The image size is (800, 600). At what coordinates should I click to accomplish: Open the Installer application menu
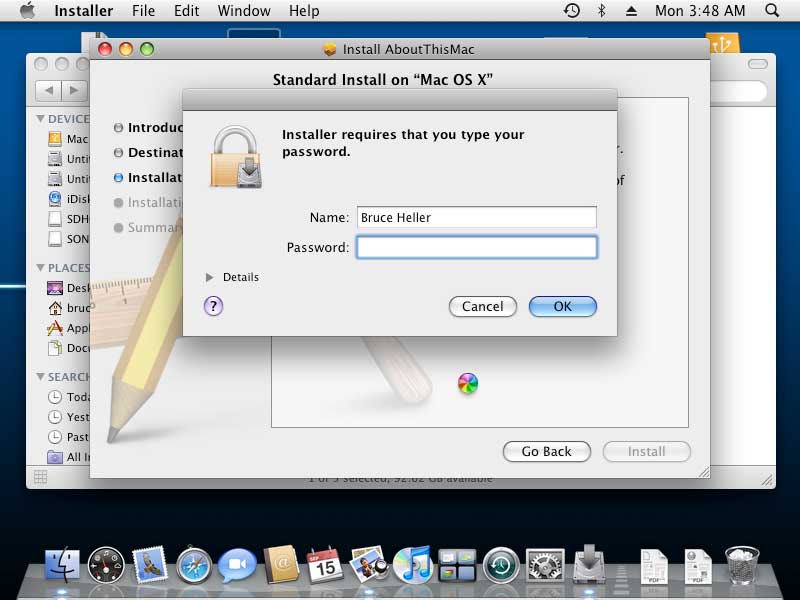click(x=84, y=11)
